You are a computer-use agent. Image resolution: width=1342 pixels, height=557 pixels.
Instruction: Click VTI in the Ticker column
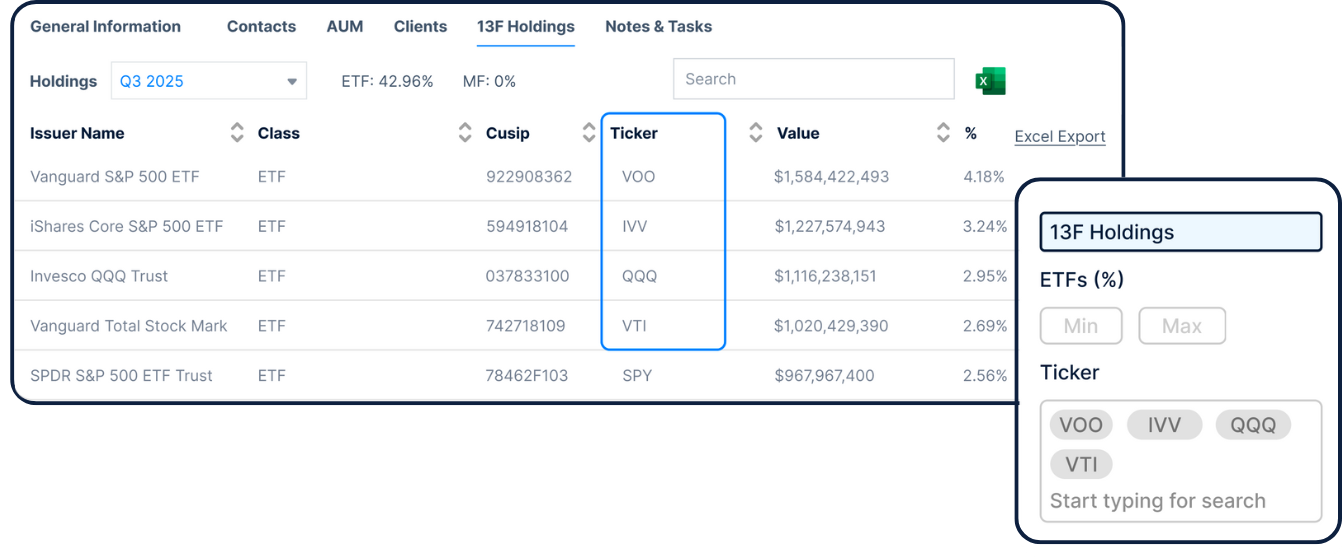pos(635,326)
